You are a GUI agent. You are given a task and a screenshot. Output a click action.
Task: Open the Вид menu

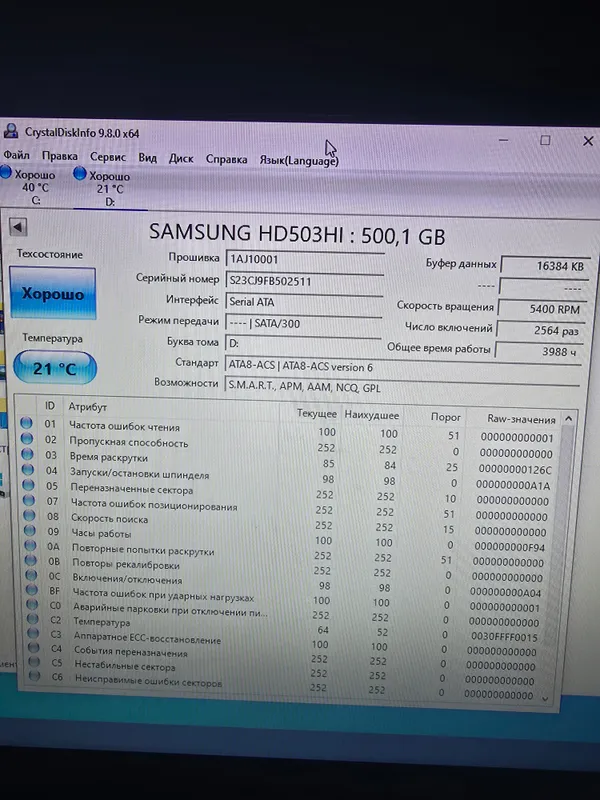147,158
